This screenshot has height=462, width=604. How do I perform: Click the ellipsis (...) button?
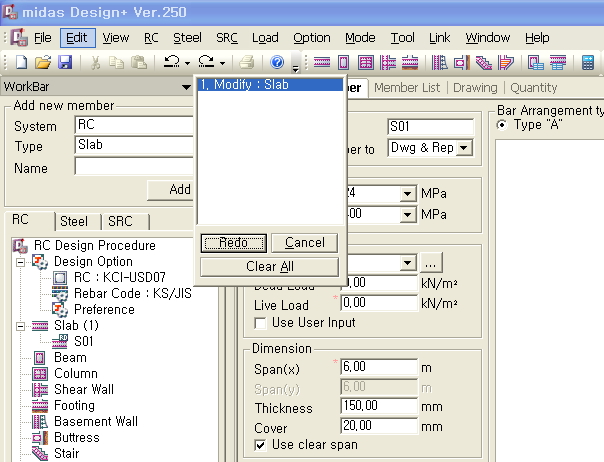click(431, 263)
